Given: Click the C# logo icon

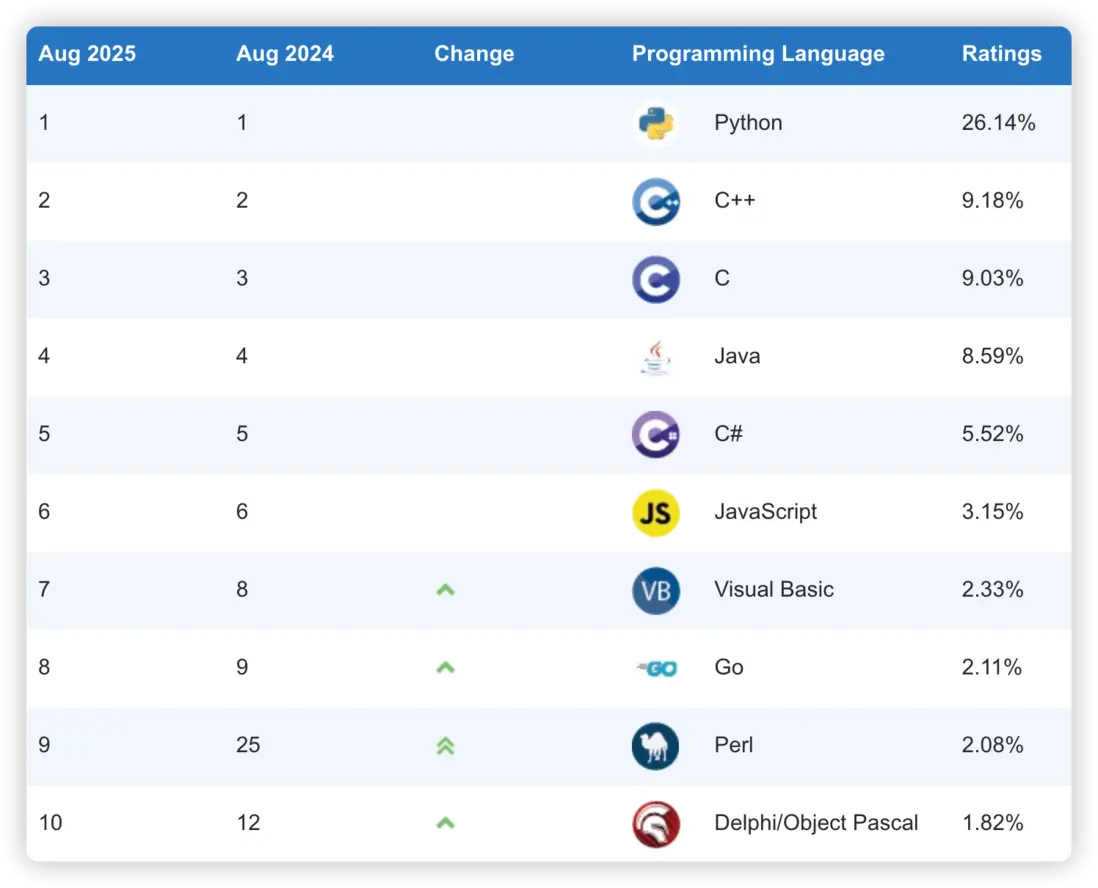Looking at the screenshot, I should tap(656, 434).
